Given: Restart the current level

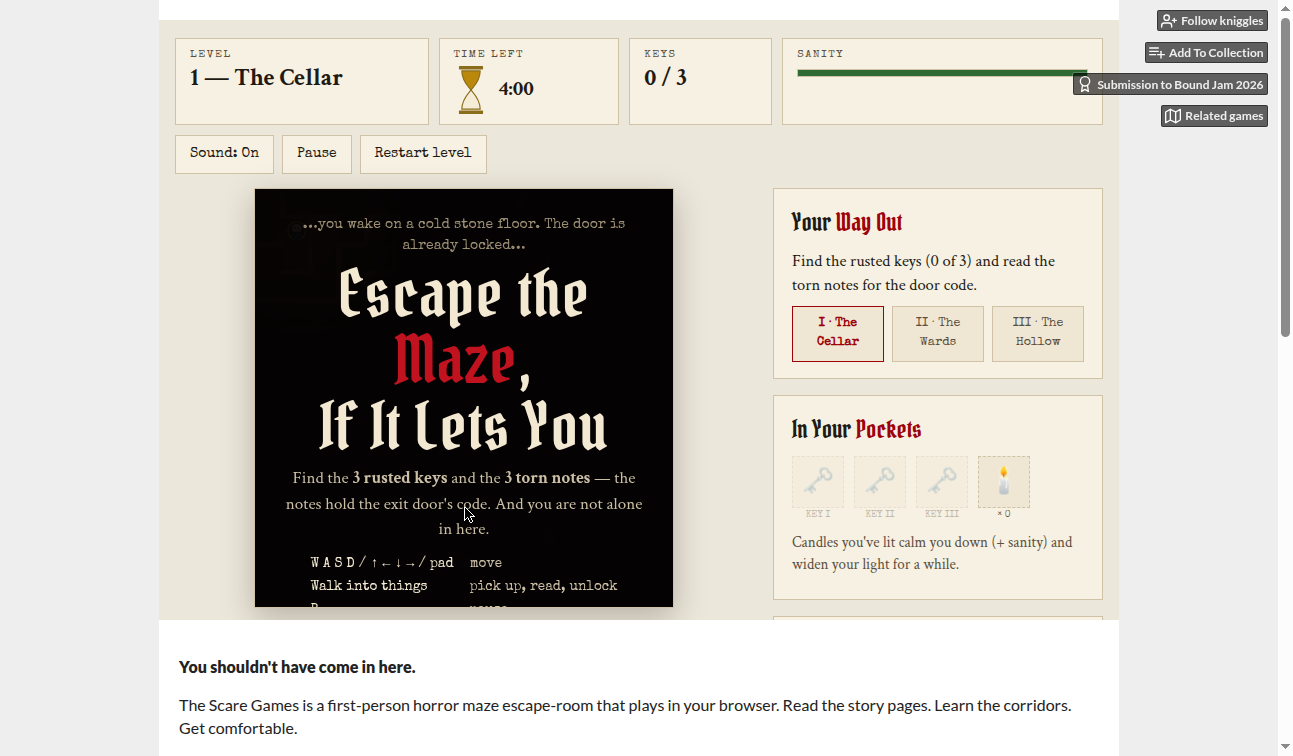Looking at the screenshot, I should point(423,154).
